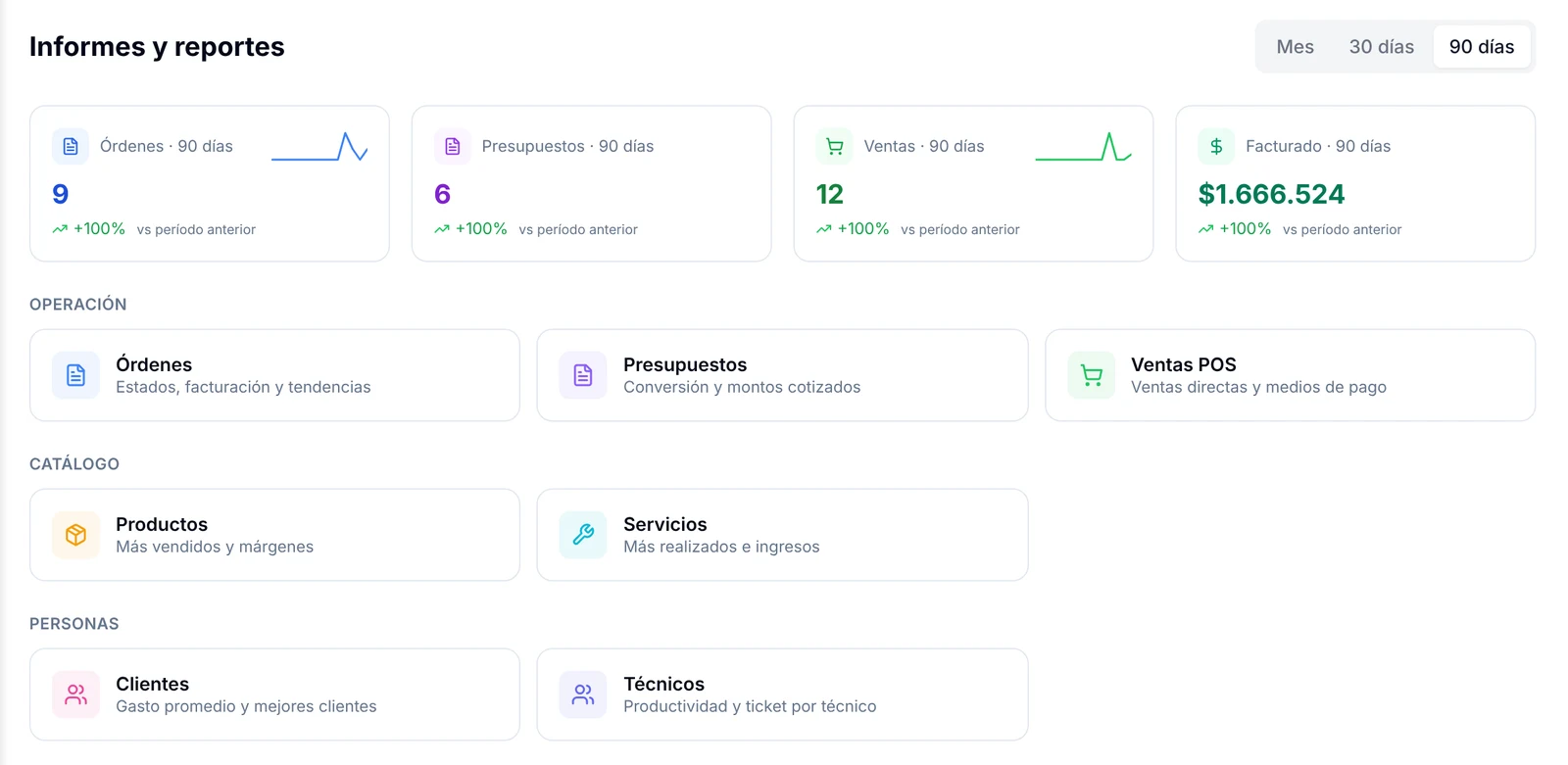Click the sales count value 12
Screen dimensions: 1568x765
tap(830, 194)
